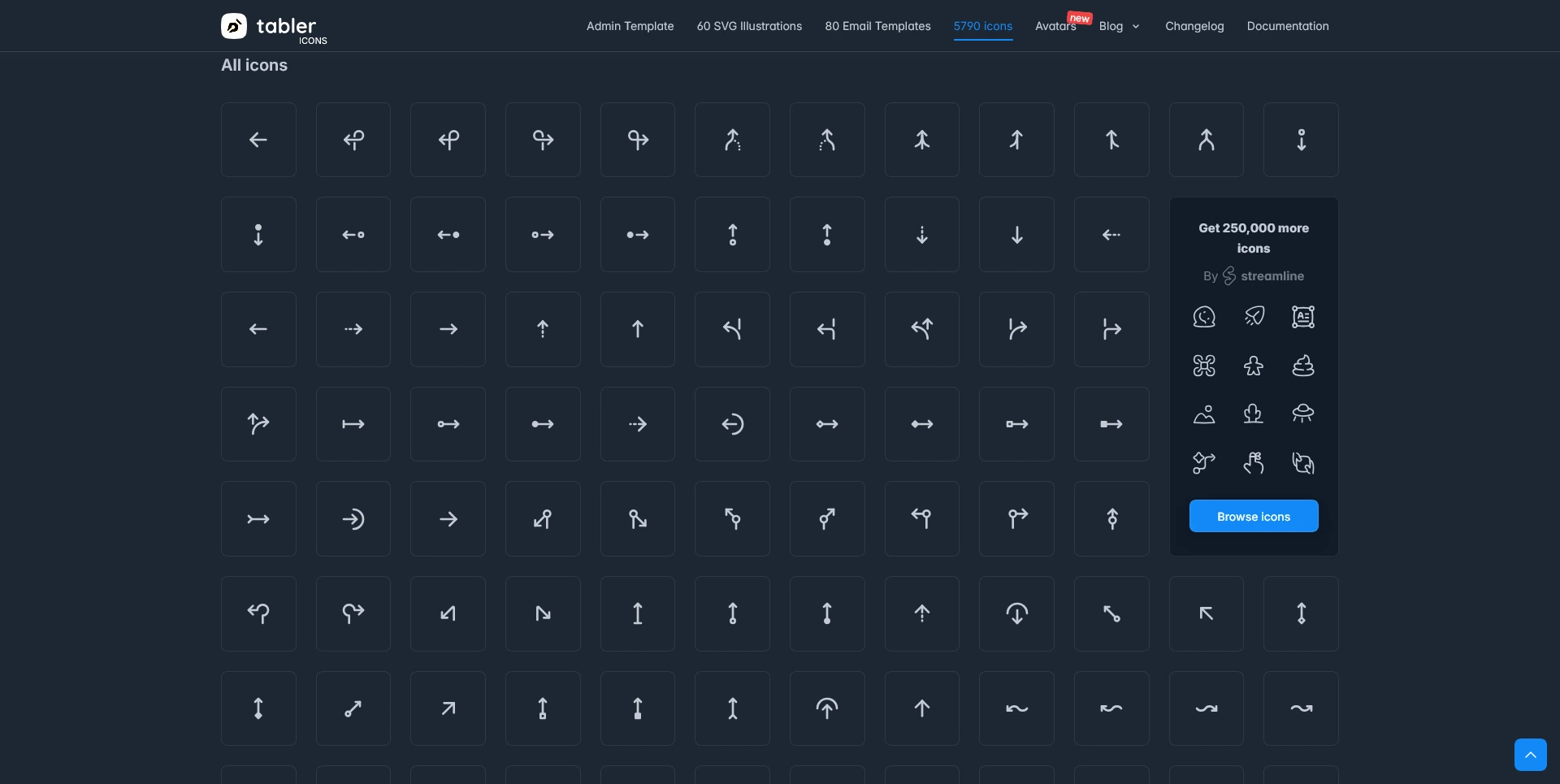Click the sharp turn left arrow icon

click(448, 613)
